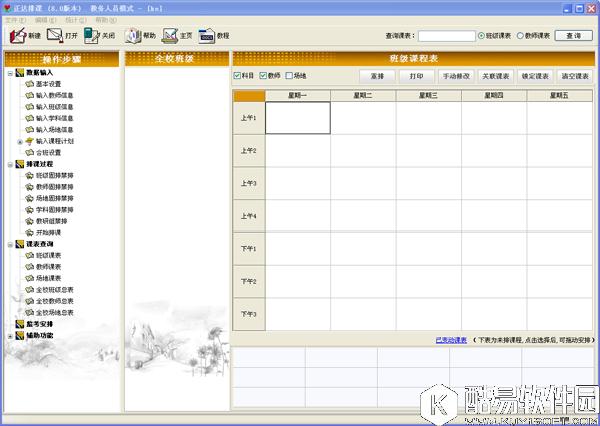Select 教研组禁排 under 排课过程

pyautogui.click(x=51, y=221)
